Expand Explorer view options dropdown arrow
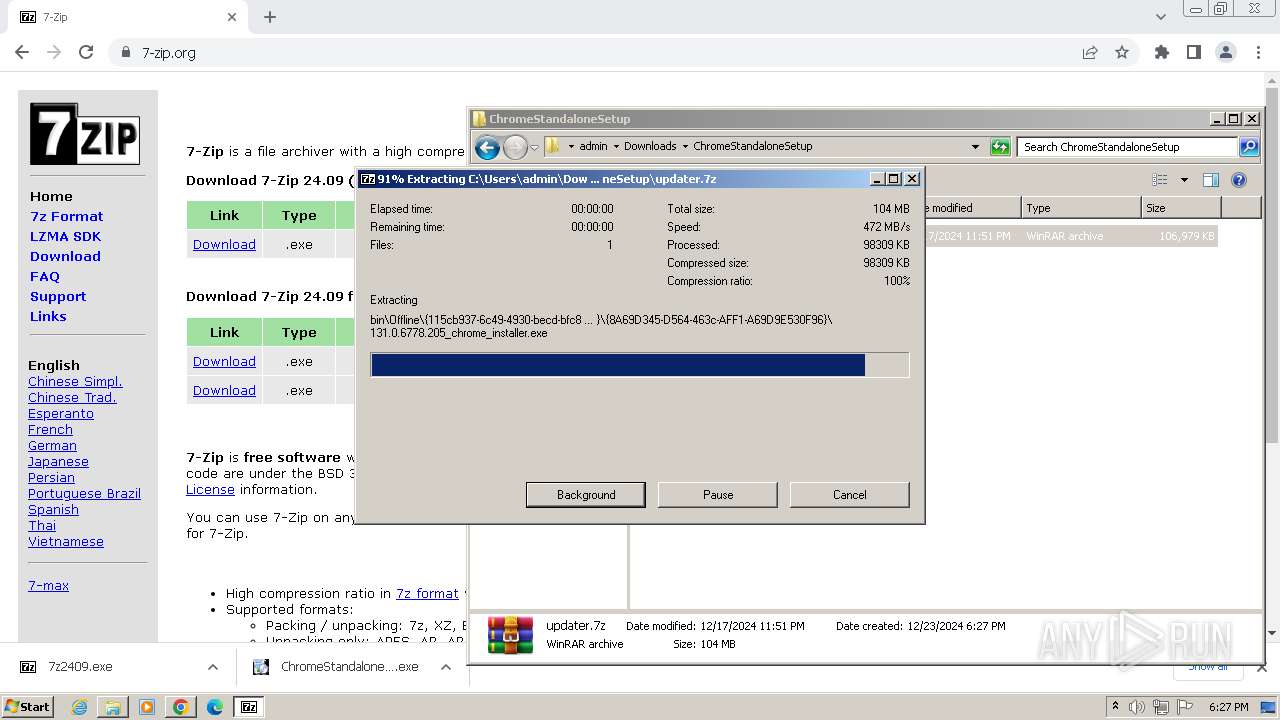 pos(1184,180)
